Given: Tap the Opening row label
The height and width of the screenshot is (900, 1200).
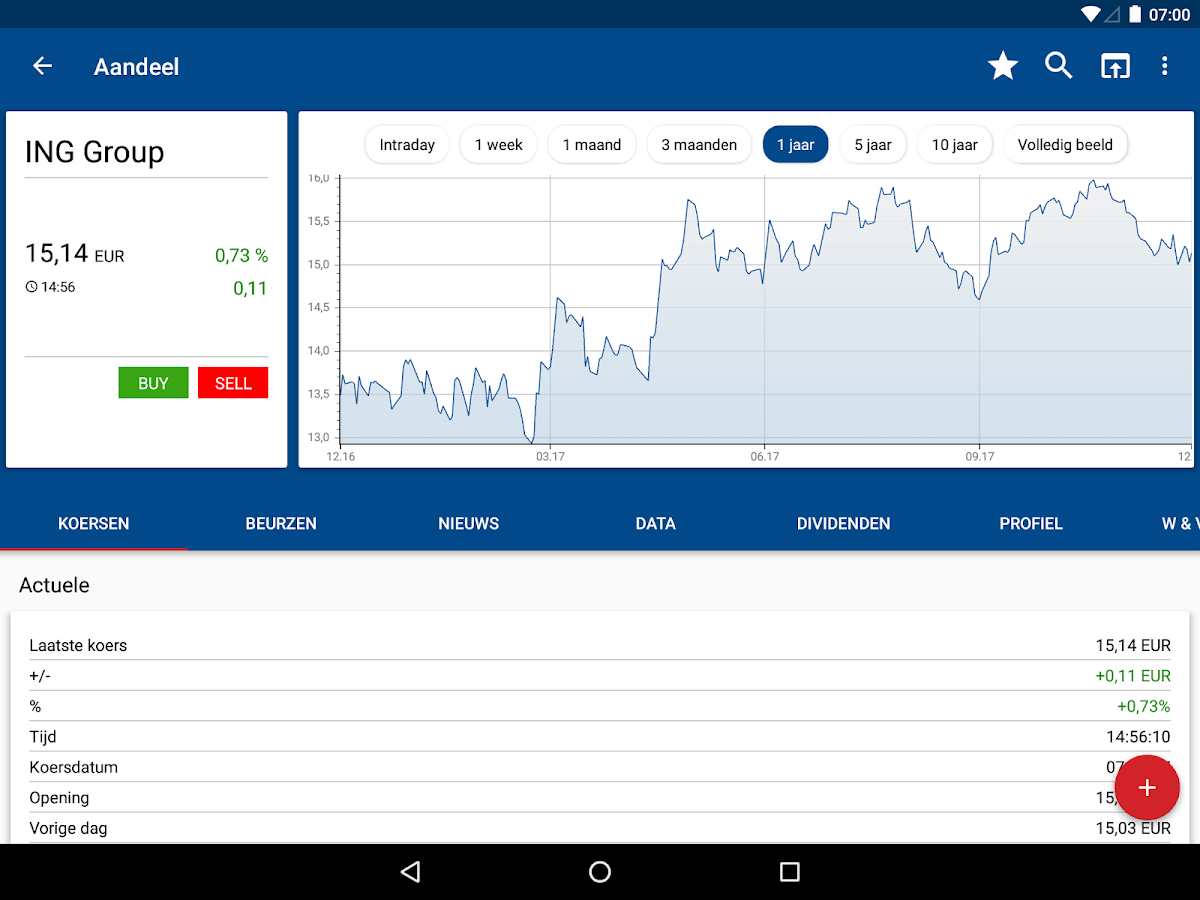Looking at the screenshot, I should [59, 798].
